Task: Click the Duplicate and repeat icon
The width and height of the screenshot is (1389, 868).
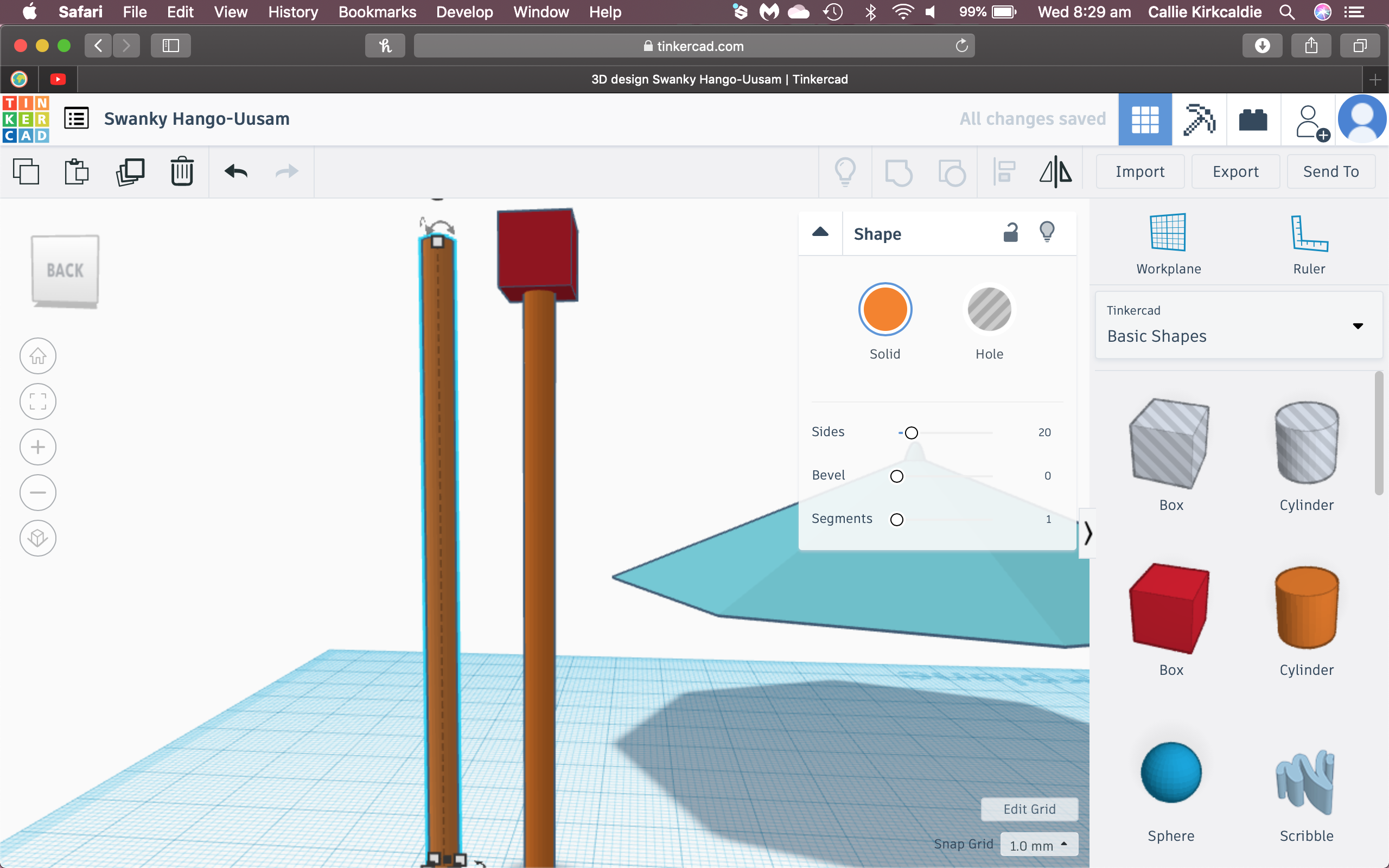Action: [130, 171]
